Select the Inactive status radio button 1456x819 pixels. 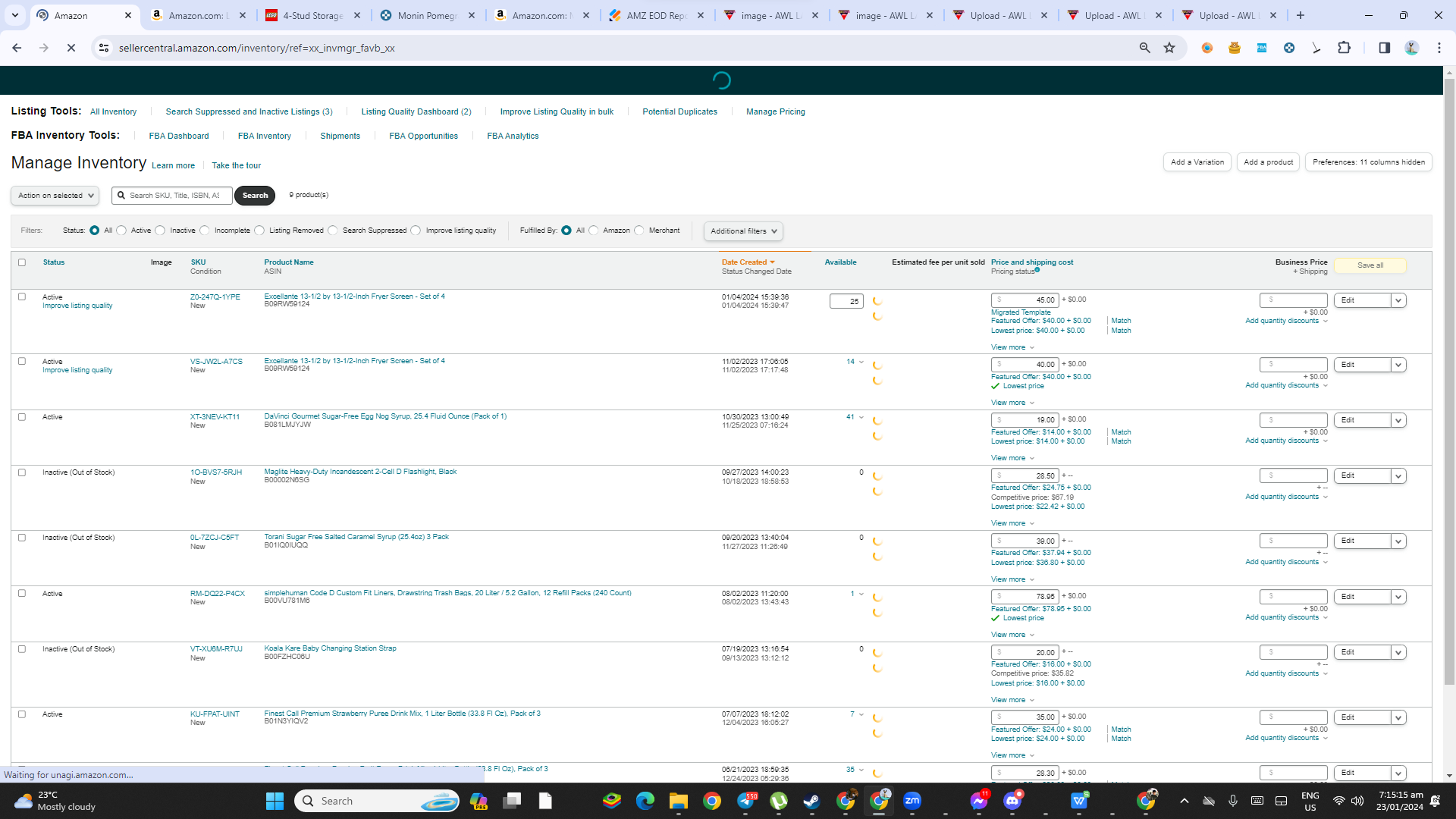click(x=160, y=231)
